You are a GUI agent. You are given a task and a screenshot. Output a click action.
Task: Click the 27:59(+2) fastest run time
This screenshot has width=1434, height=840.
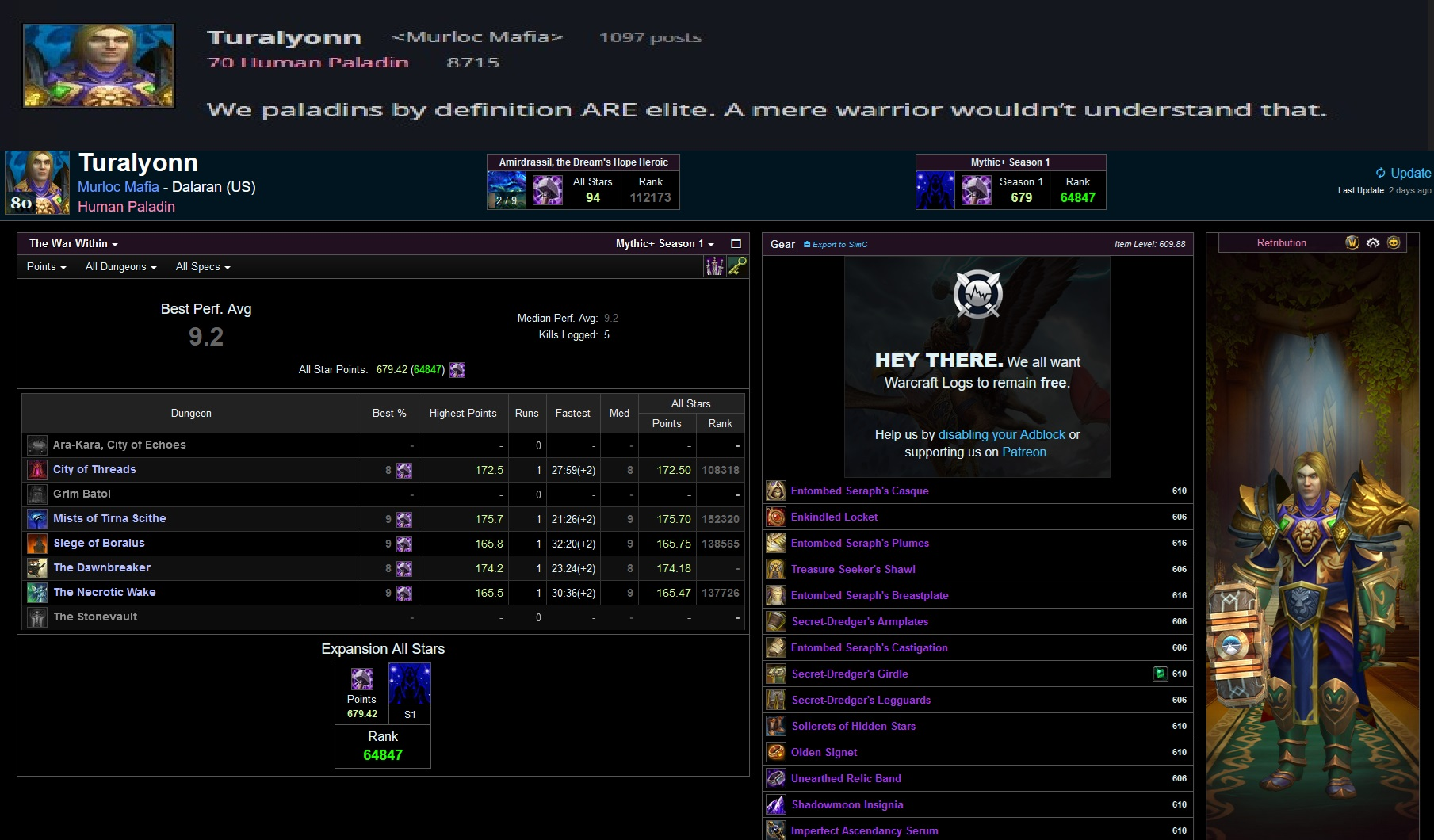click(x=573, y=470)
